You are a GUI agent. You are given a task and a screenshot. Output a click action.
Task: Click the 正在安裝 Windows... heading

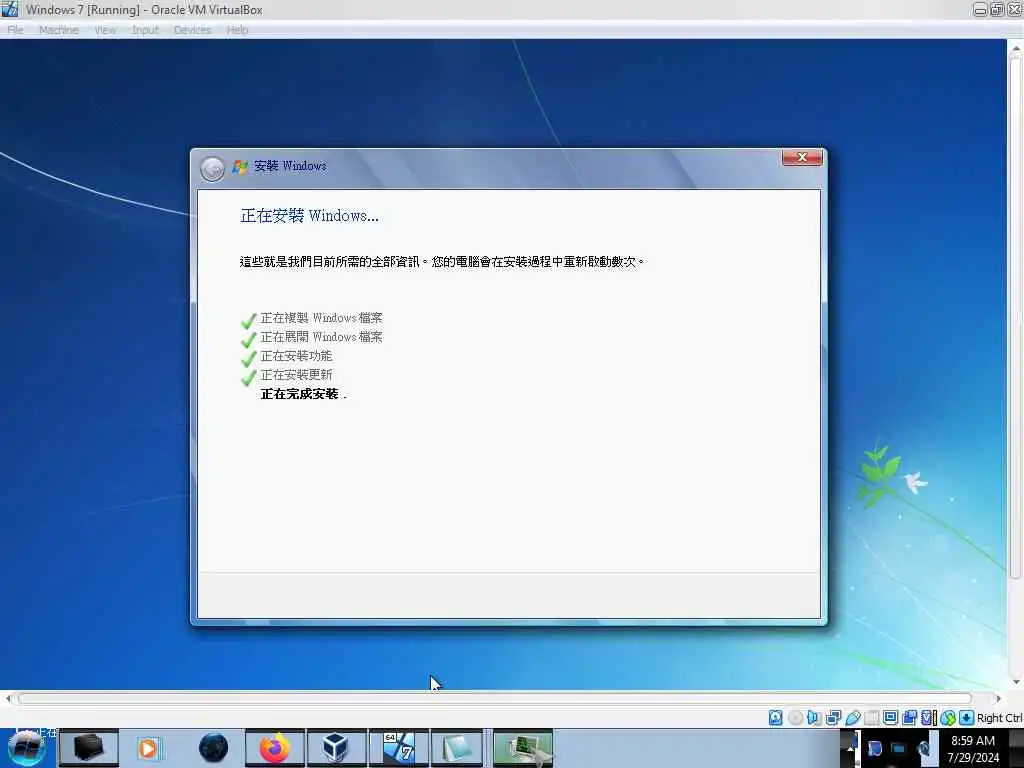pyautogui.click(x=309, y=216)
